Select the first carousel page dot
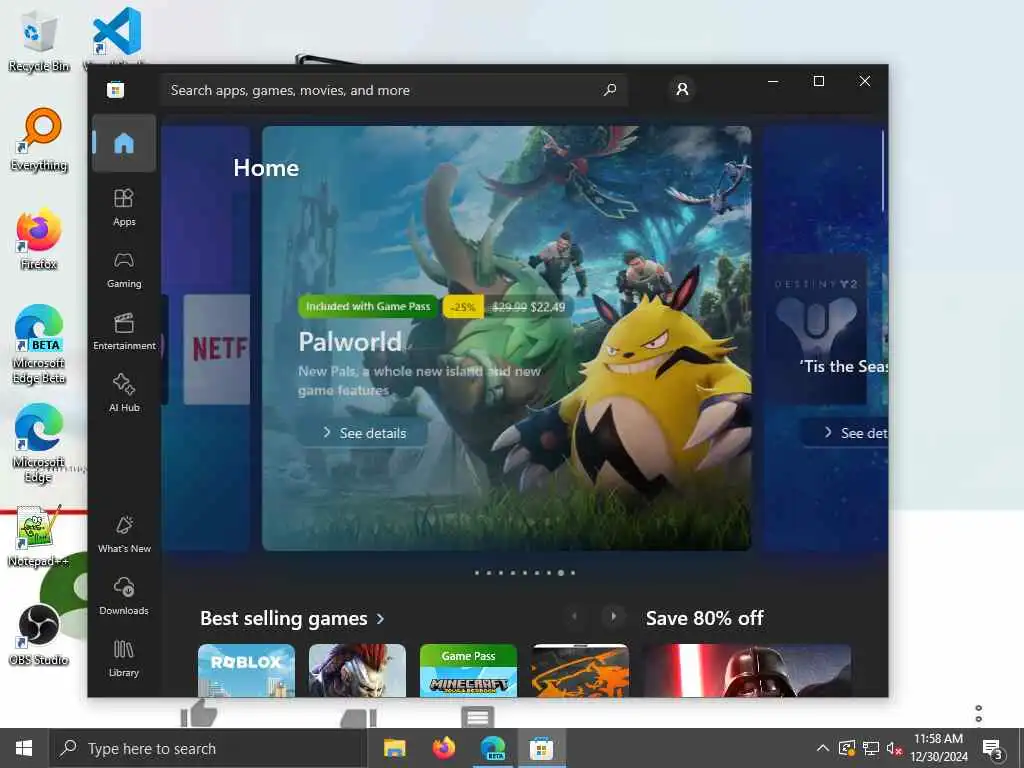The width and height of the screenshot is (1024, 768). (477, 573)
